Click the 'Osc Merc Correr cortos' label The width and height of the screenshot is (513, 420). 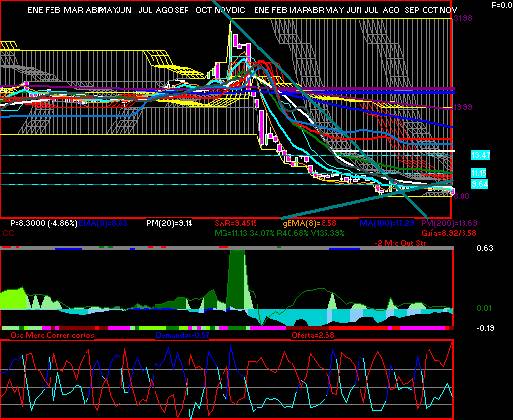coord(52,335)
